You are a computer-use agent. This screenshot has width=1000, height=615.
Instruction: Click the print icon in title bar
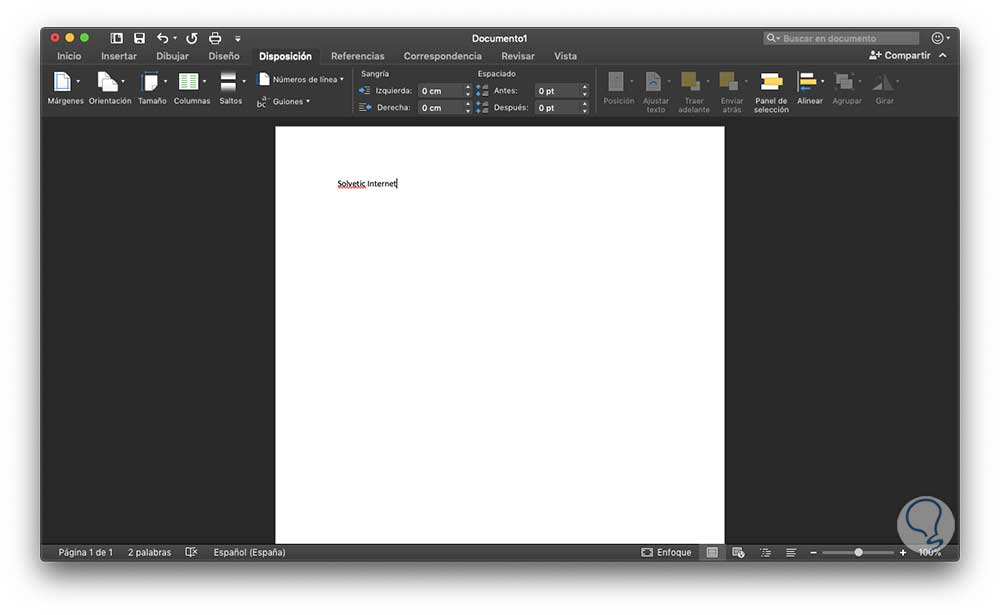pyautogui.click(x=215, y=38)
